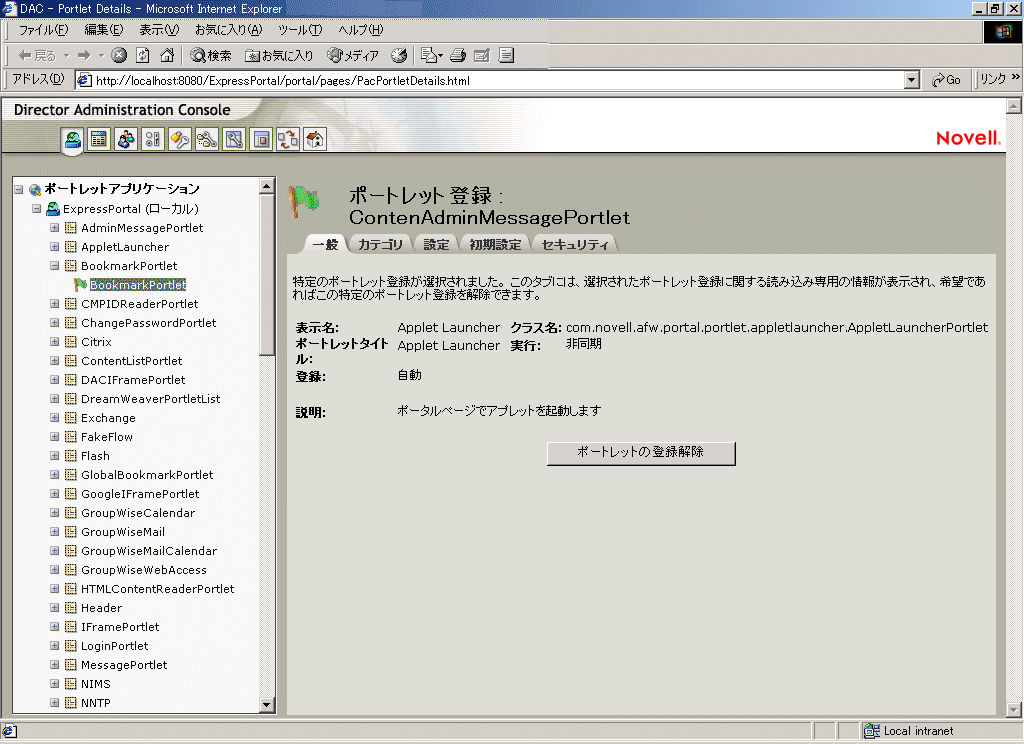Open the ファイル(F) menu
This screenshot has height=744, width=1024.
[43, 29]
